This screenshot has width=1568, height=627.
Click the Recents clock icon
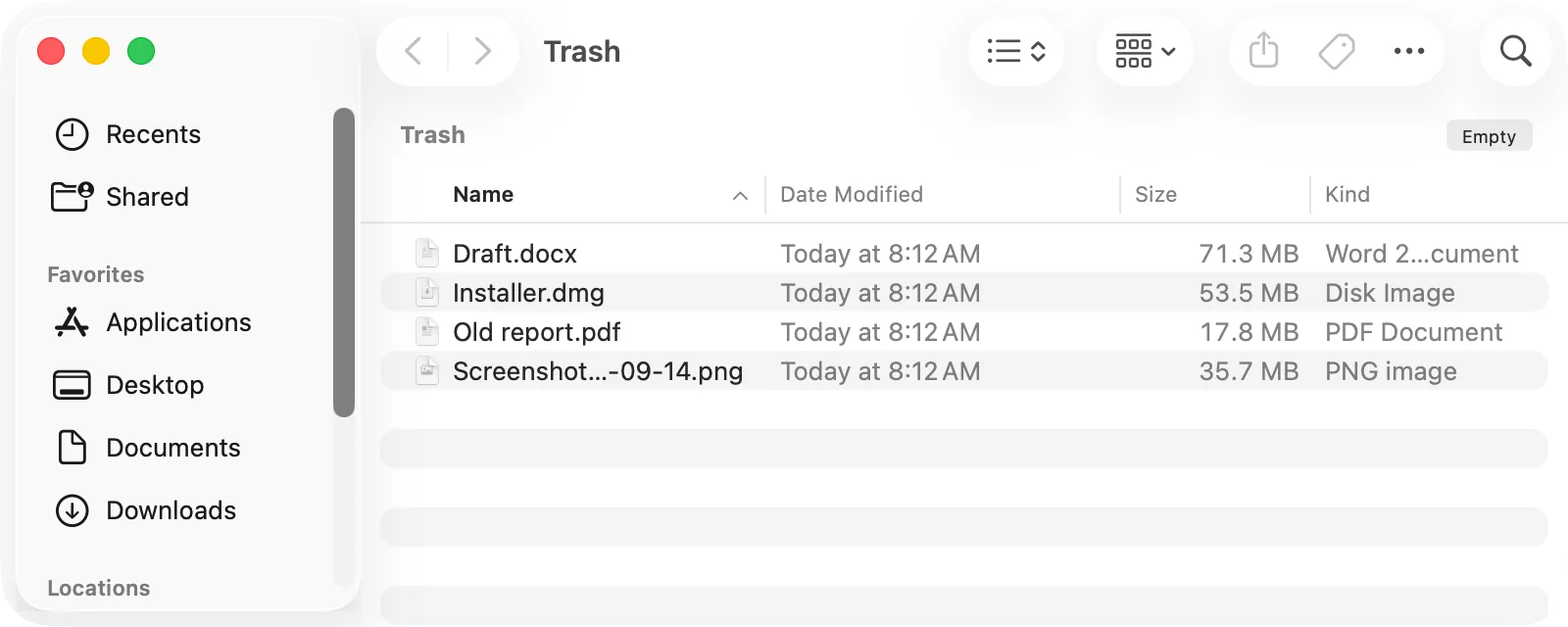(72, 134)
